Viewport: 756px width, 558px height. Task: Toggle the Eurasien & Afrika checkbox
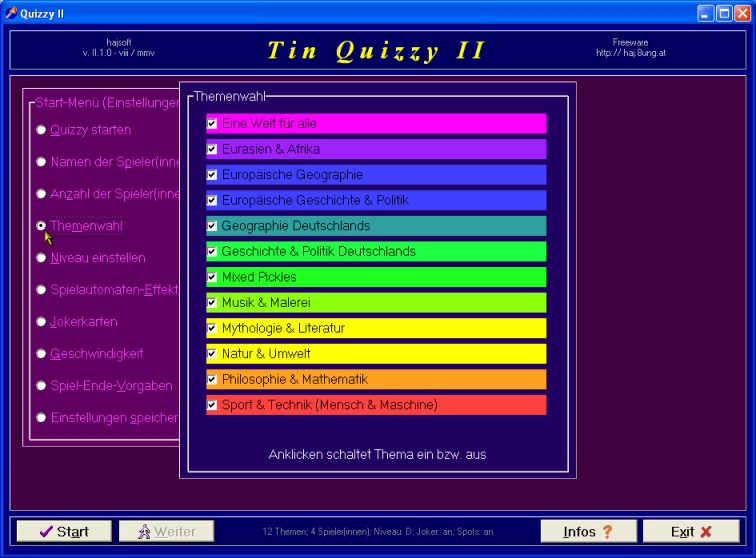212,149
